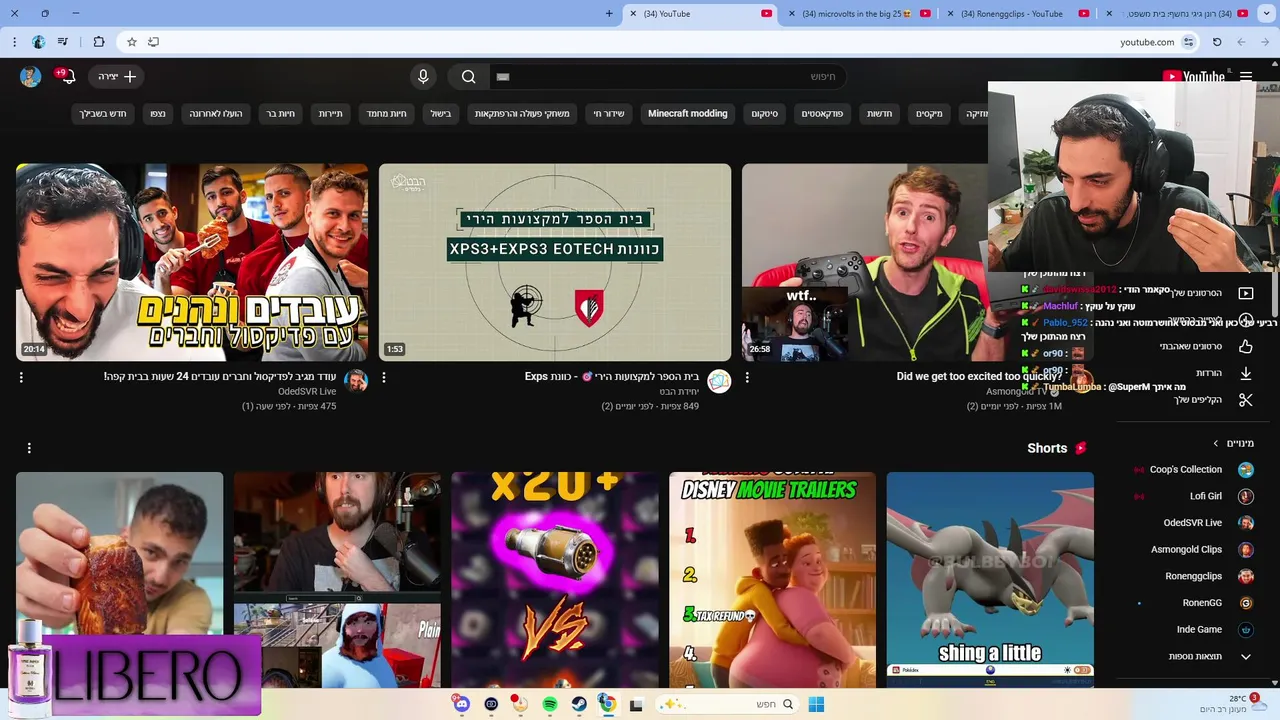Focus the YouTube חיפוש search field
This screenshot has width=1280, height=720.
pyautogui.click(x=667, y=76)
